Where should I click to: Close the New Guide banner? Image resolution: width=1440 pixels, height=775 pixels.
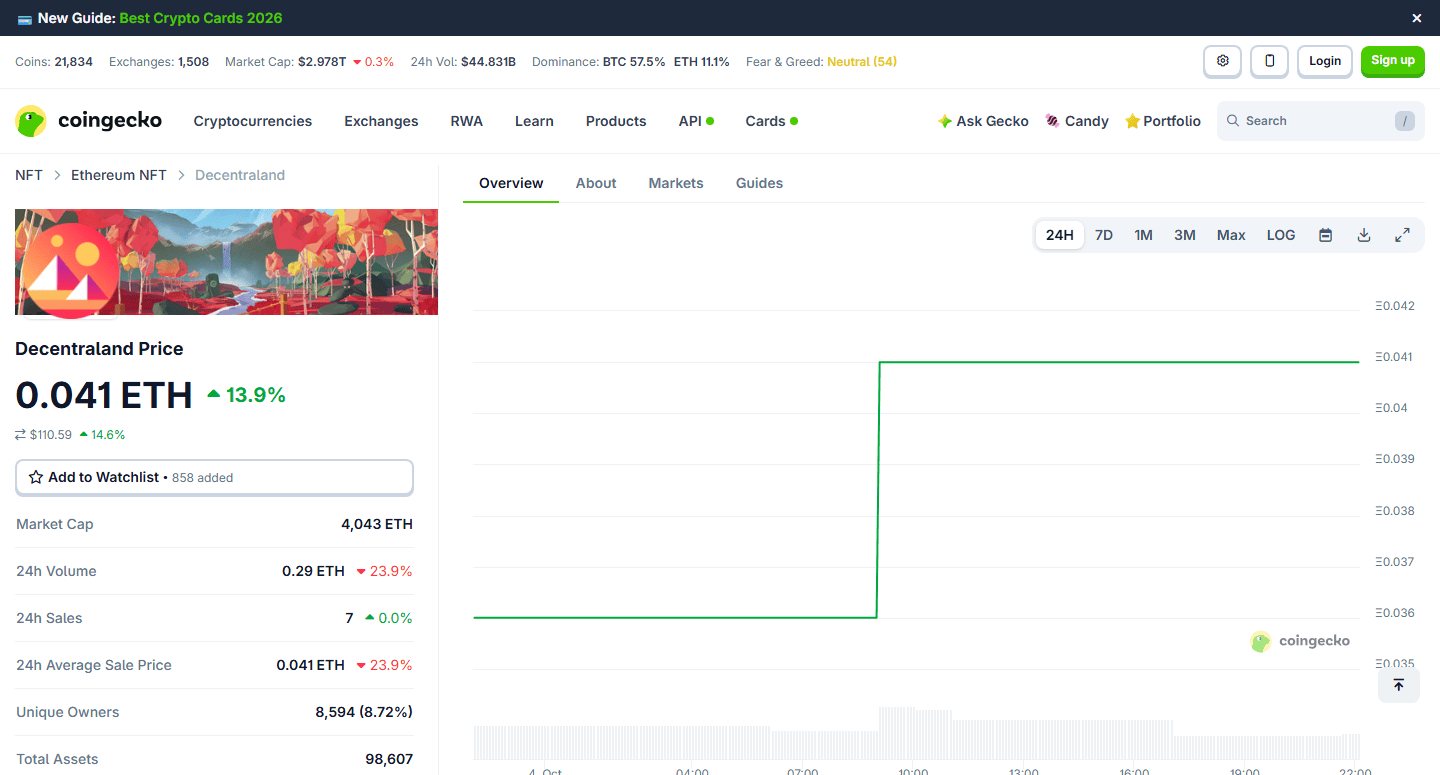pos(1416,18)
